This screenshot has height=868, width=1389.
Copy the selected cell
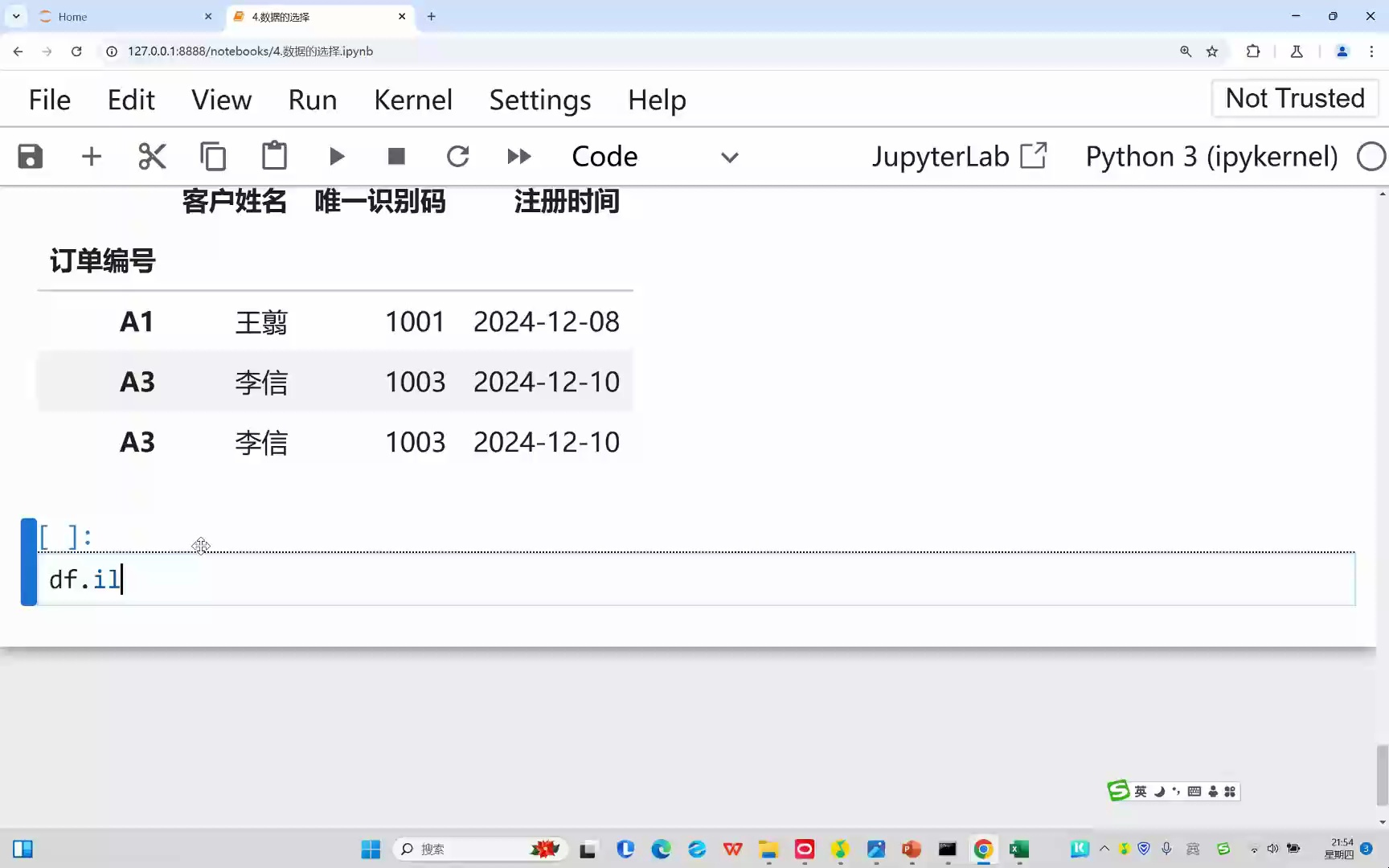(x=213, y=156)
